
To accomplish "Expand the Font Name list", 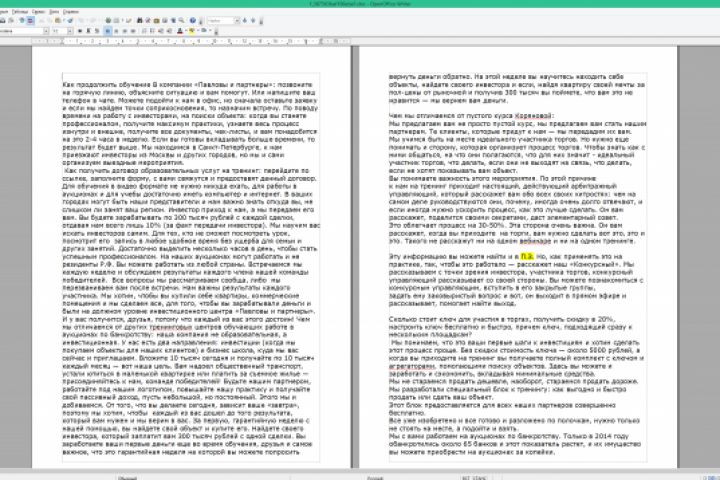I will pyautogui.click(x=46, y=31).
